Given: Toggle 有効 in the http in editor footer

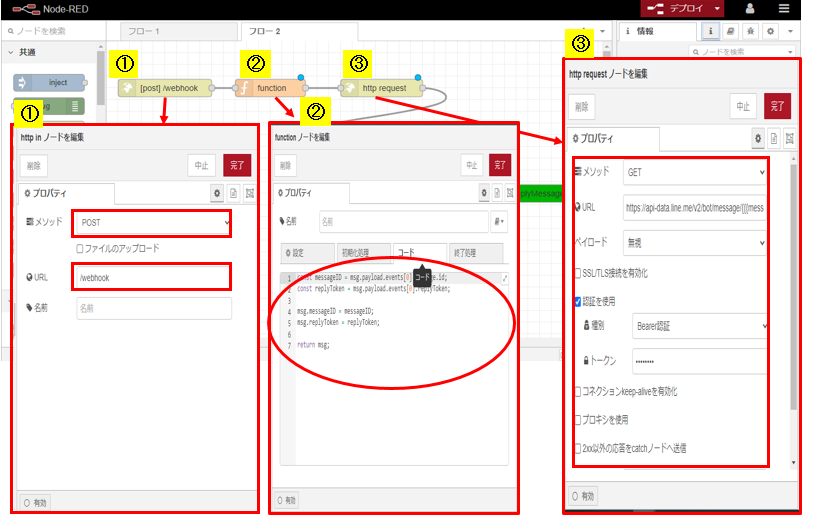Looking at the screenshot, I should [x=35, y=503].
